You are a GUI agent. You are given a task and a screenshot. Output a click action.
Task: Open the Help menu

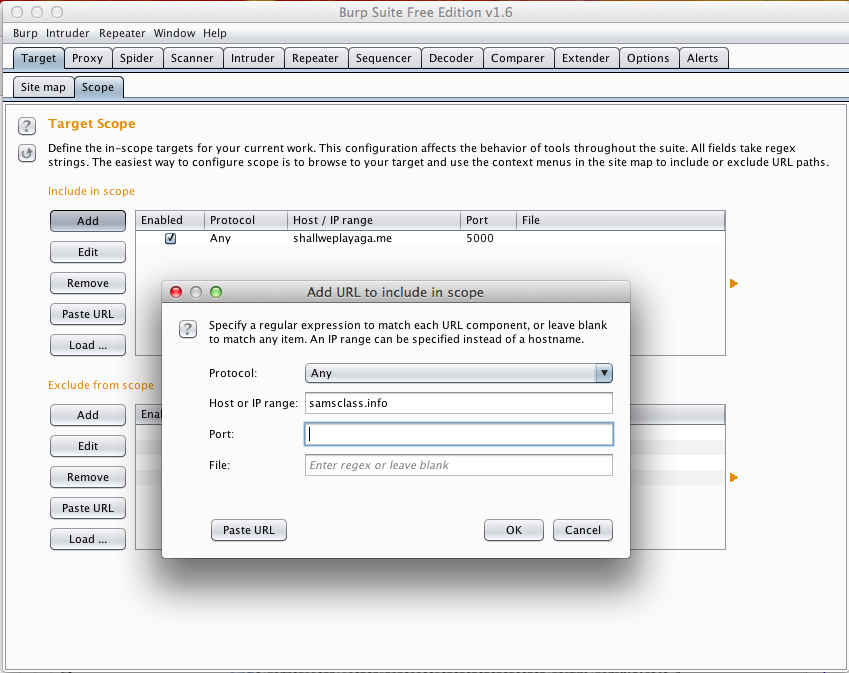(215, 33)
